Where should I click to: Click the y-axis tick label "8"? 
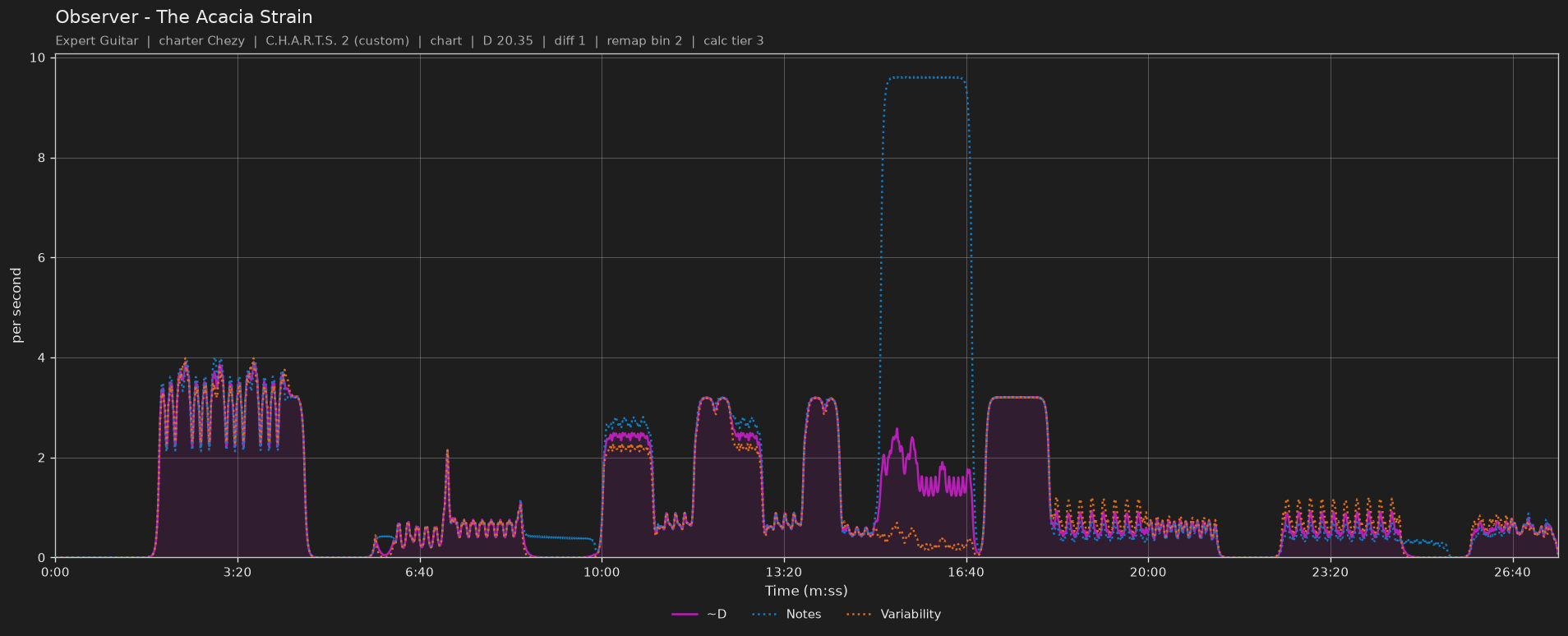(41, 159)
